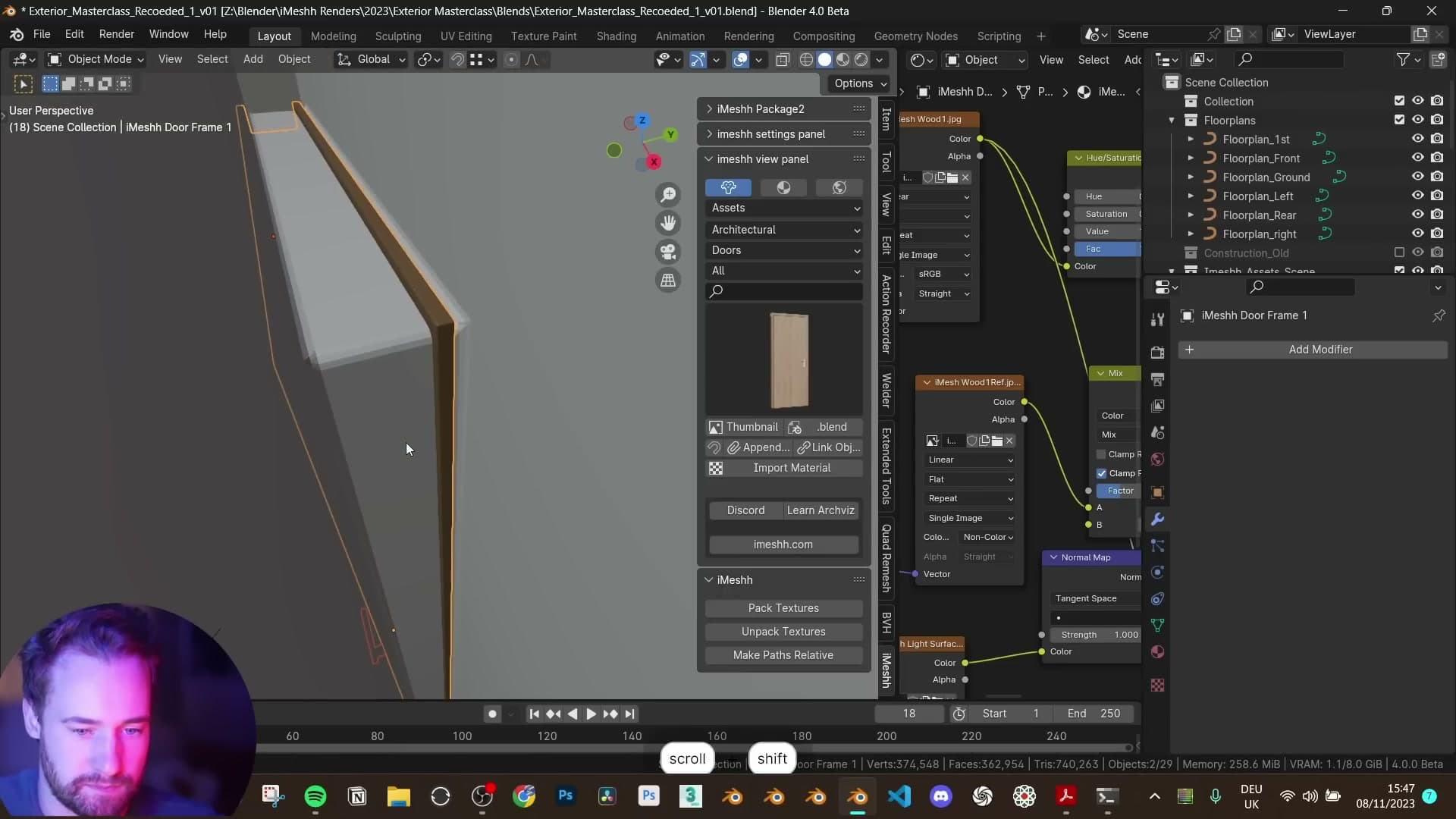
Task: Switch to the Modeling workspace tab
Action: click(333, 36)
